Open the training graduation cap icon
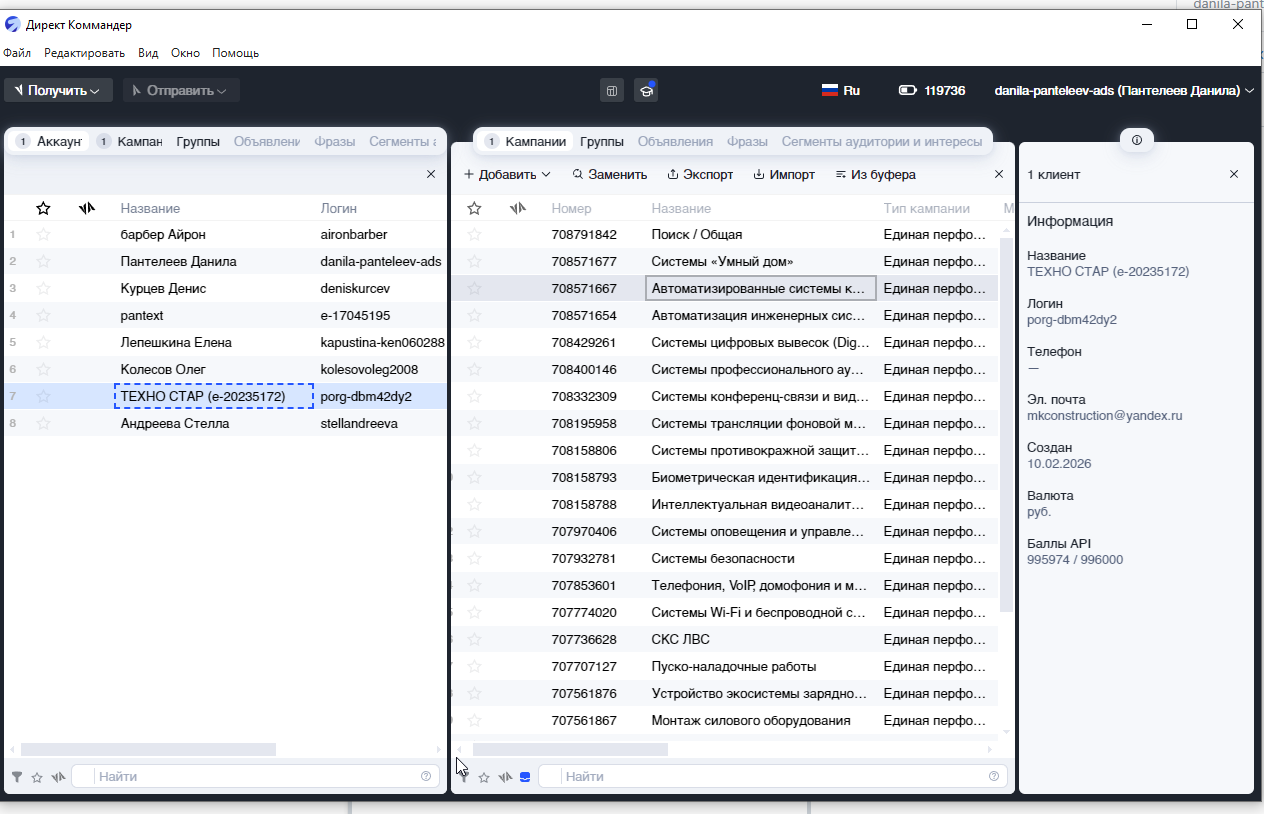 coord(646,91)
